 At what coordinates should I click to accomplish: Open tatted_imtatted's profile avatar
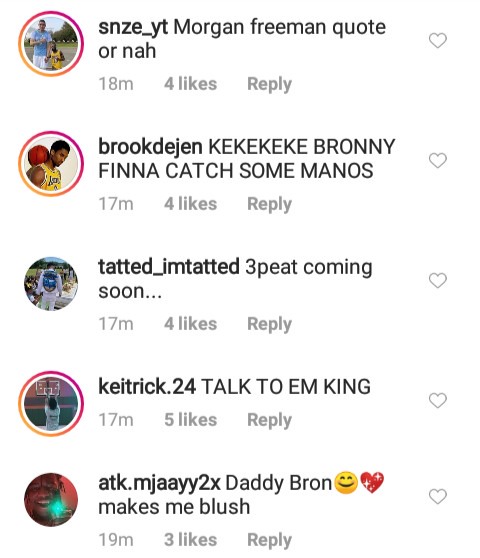click(x=51, y=284)
